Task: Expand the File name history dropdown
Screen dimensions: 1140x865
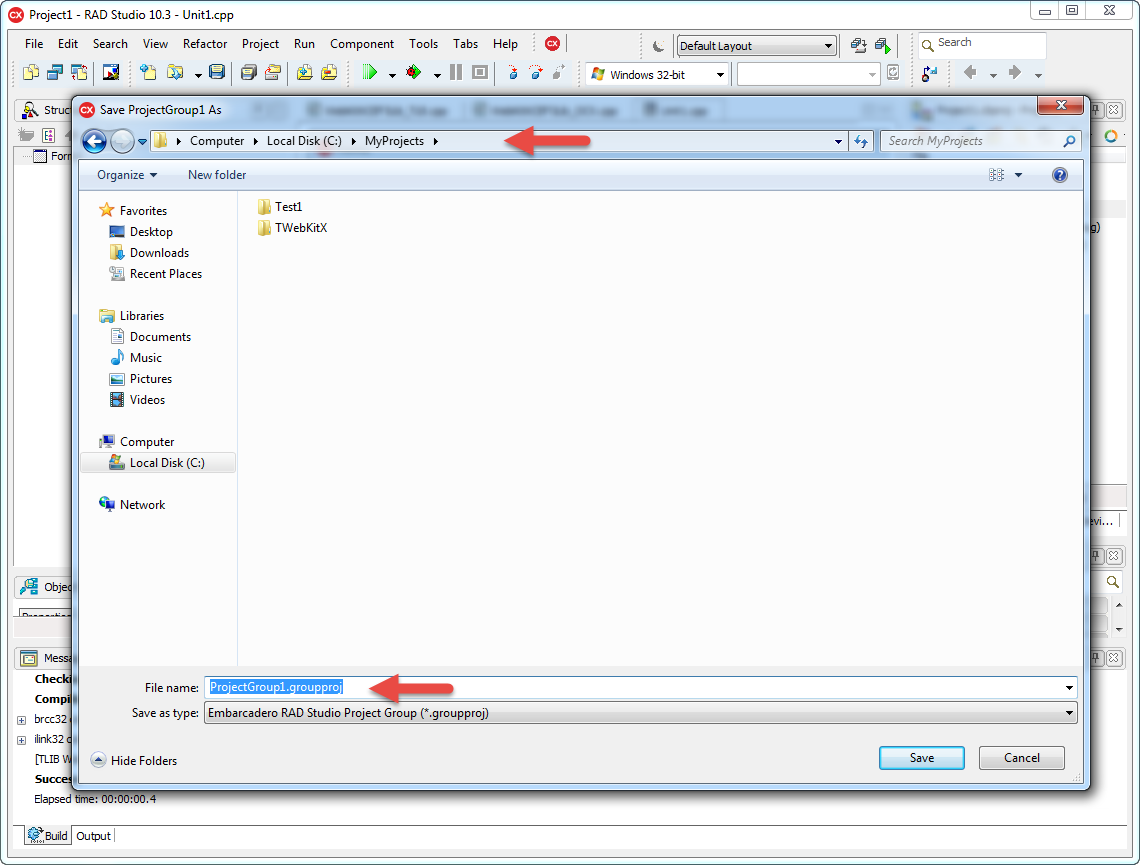Action: tap(1069, 688)
